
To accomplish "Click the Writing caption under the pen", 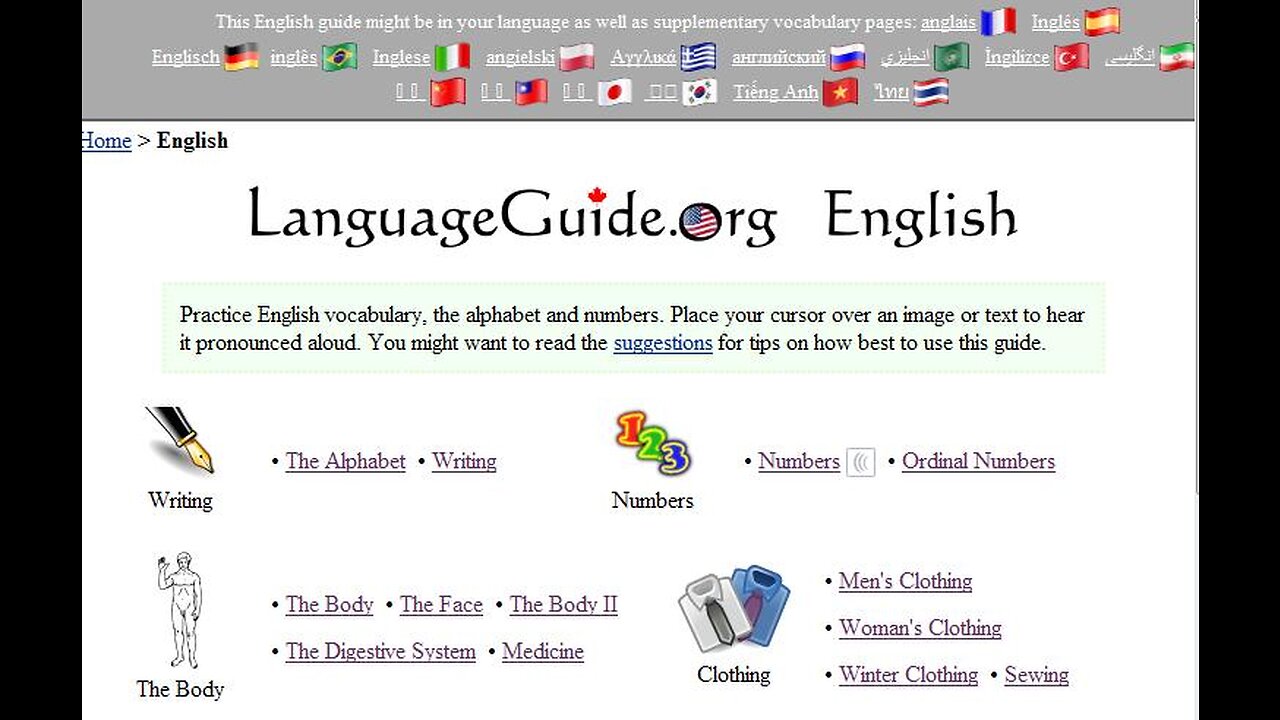I will [180, 500].
